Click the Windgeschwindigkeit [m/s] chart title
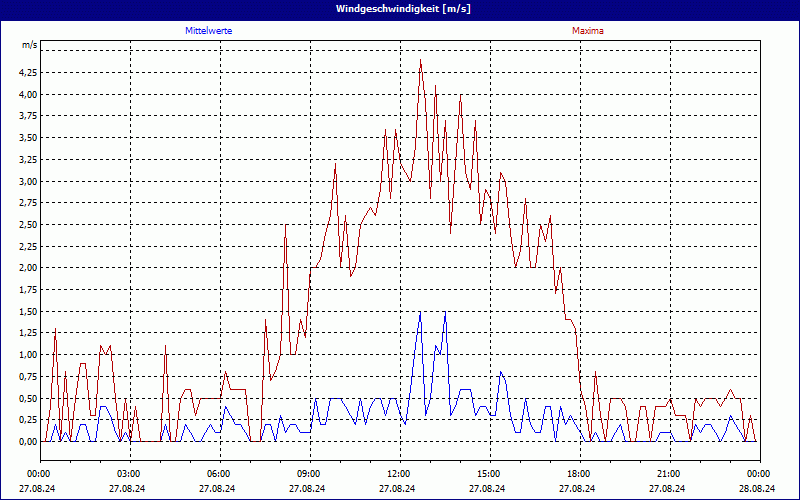 click(400, 8)
